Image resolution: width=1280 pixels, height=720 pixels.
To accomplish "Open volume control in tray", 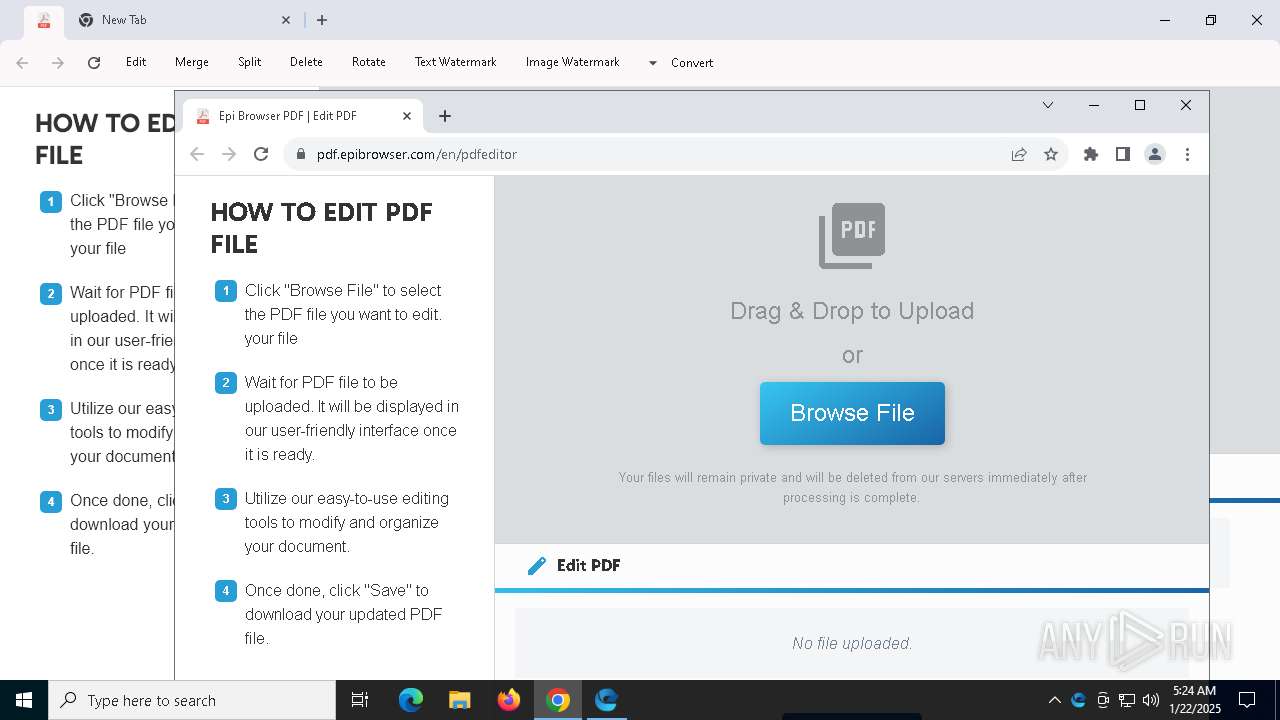I will [x=1150, y=700].
